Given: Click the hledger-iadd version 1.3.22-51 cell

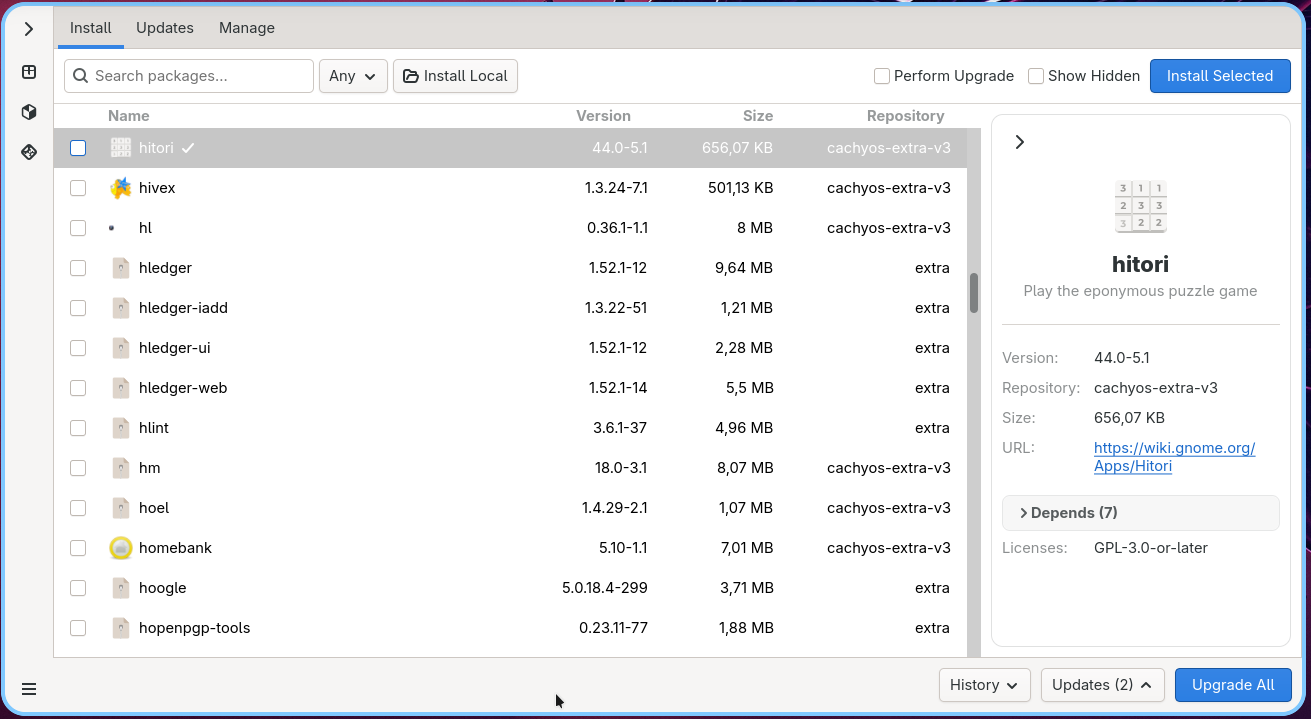Looking at the screenshot, I should 616,308.
